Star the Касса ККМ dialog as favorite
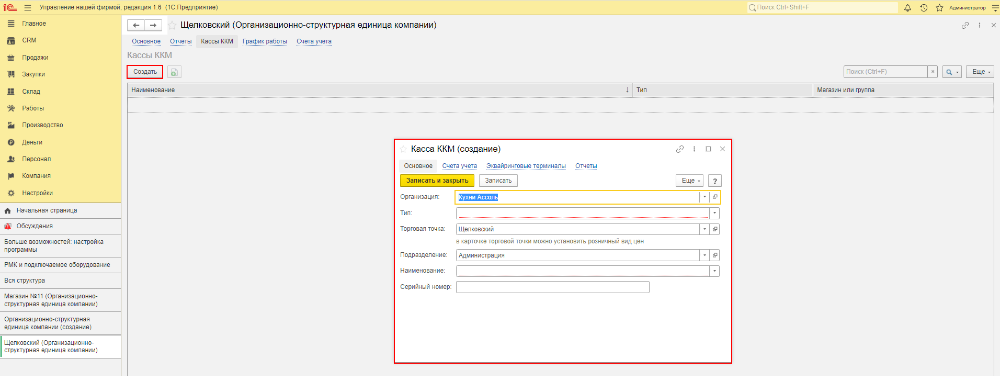The width and height of the screenshot is (1000, 376). coord(403,148)
